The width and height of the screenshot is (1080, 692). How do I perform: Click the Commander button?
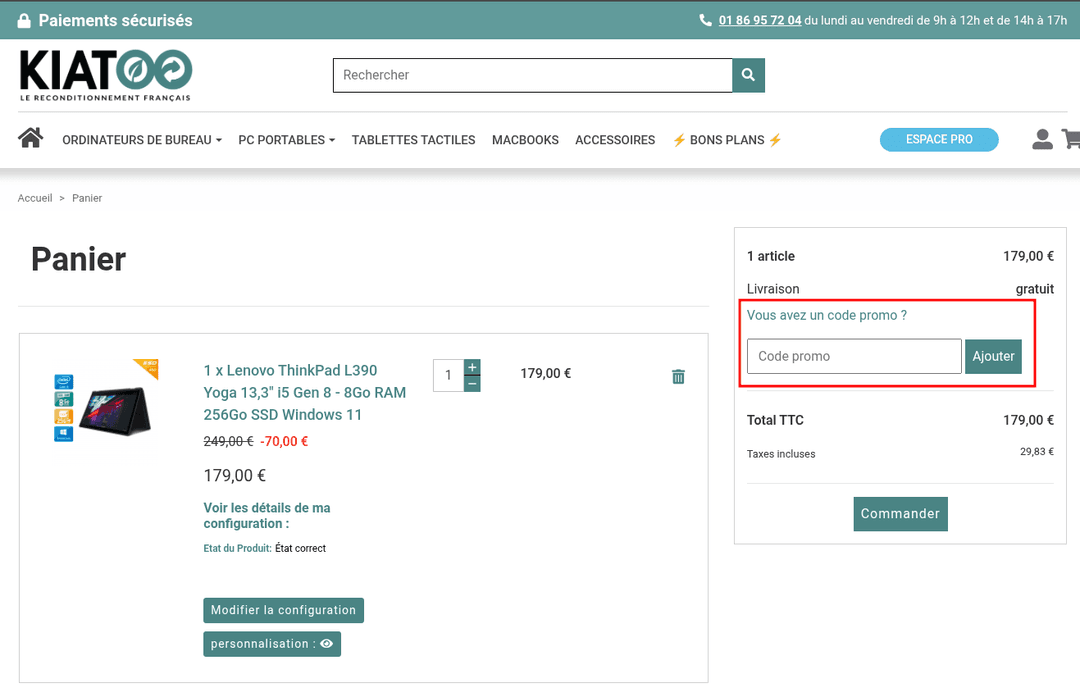click(900, 514)
